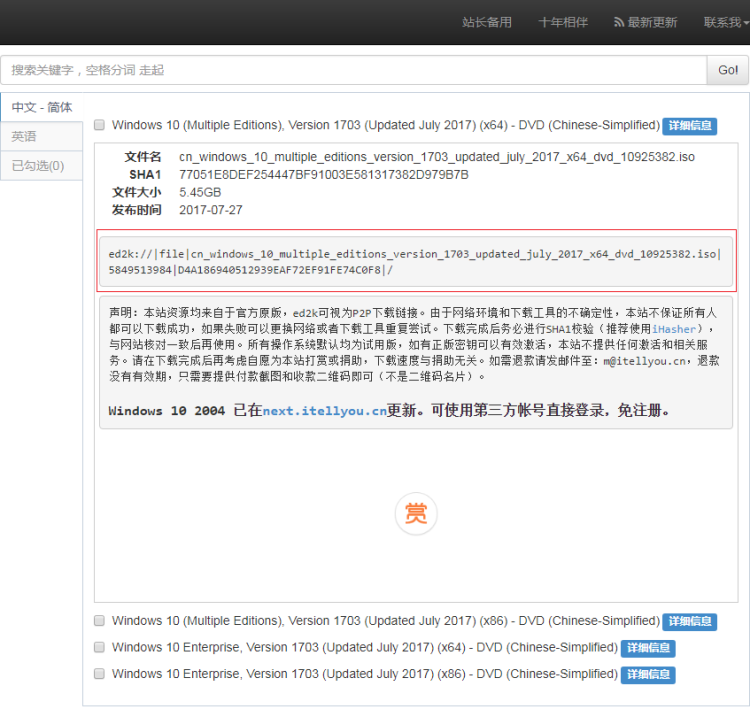Select the SHA1 value 77051E8DEF...
The width and height of the screenshot is (750, 709).
(324, 175)
